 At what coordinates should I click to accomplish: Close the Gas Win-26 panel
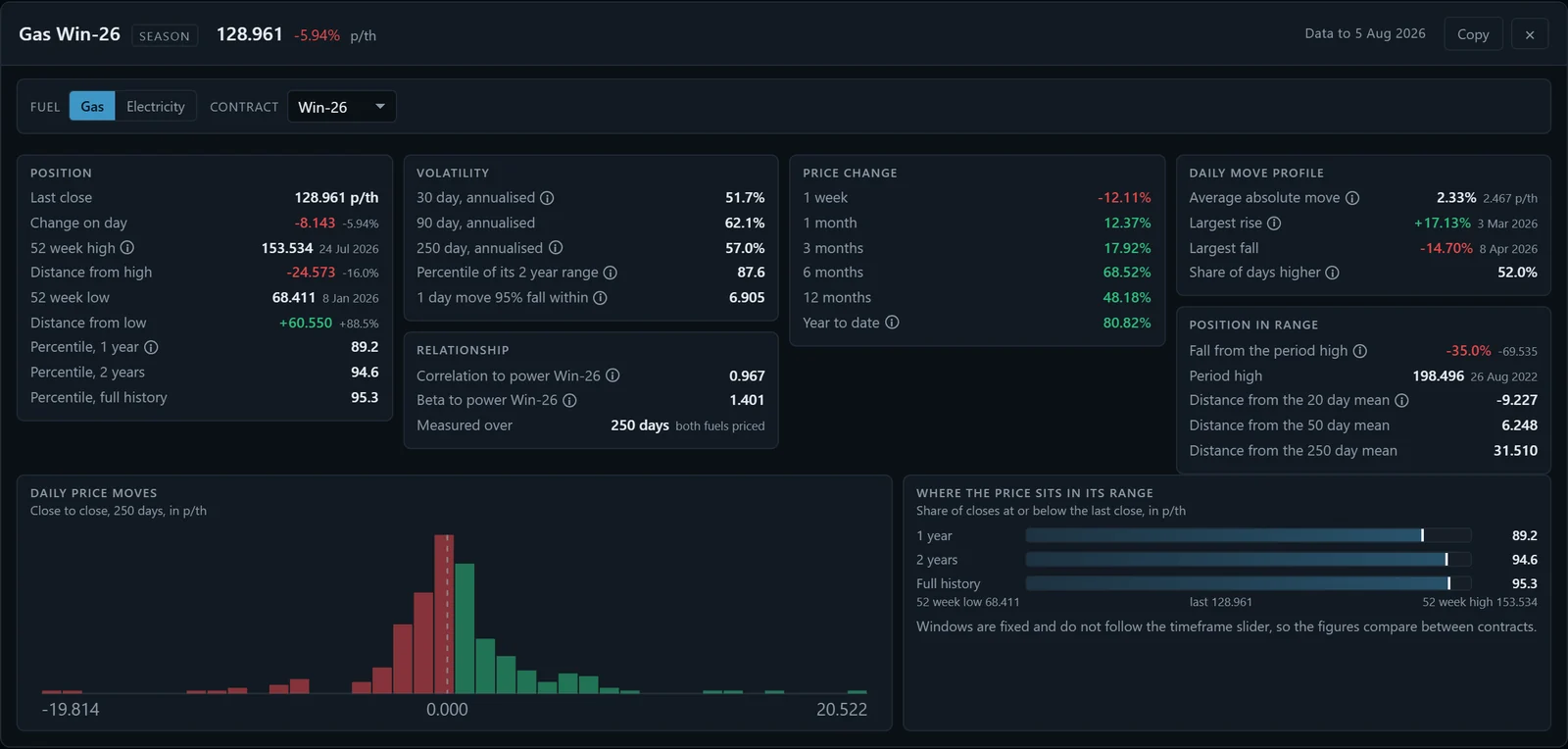pyautogui.click(x=1530, y=34)
